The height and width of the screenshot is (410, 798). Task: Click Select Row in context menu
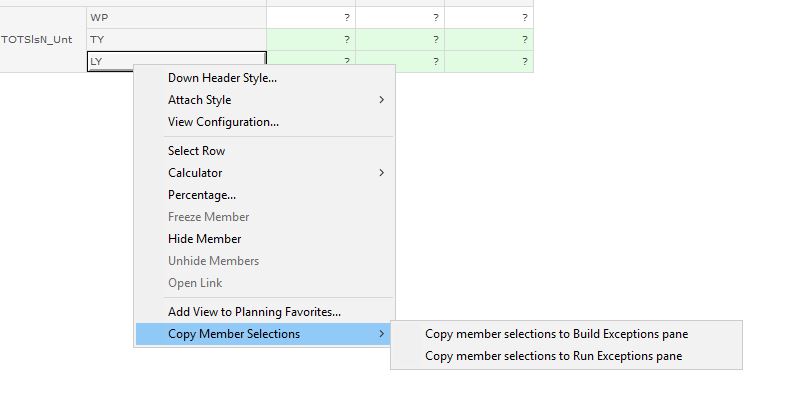click(265, 151)
